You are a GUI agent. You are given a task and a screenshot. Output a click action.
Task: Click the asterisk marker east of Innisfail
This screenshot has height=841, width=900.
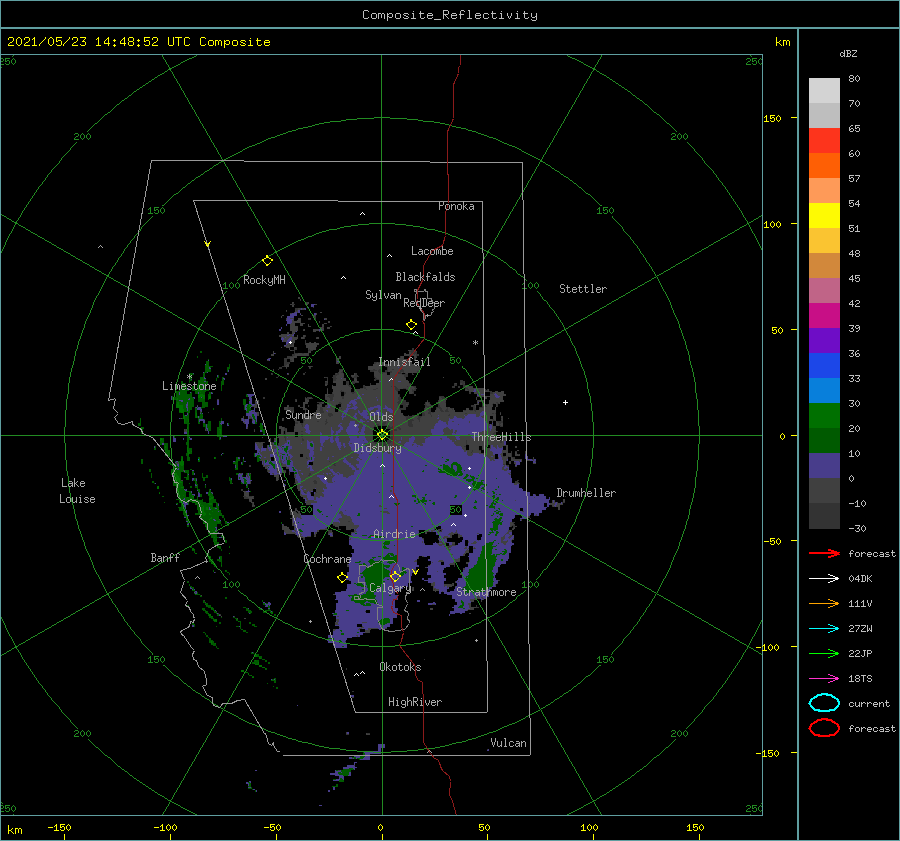tap(475, 343)
